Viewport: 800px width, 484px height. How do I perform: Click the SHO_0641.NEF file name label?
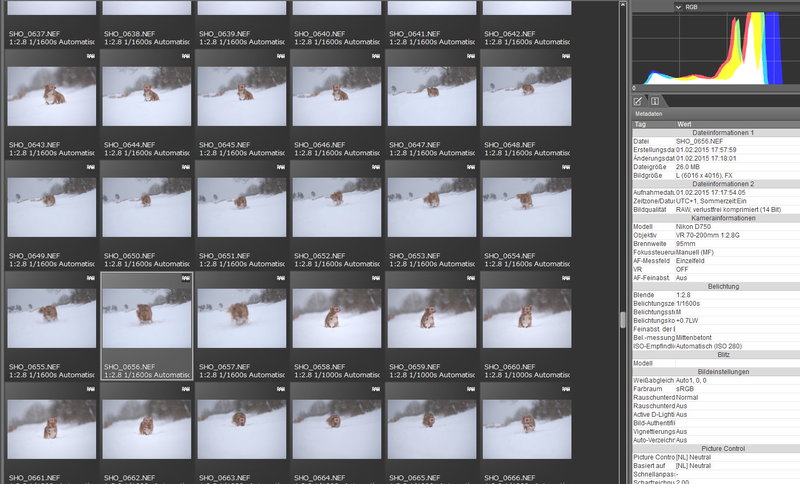click(x=415, y=34)
